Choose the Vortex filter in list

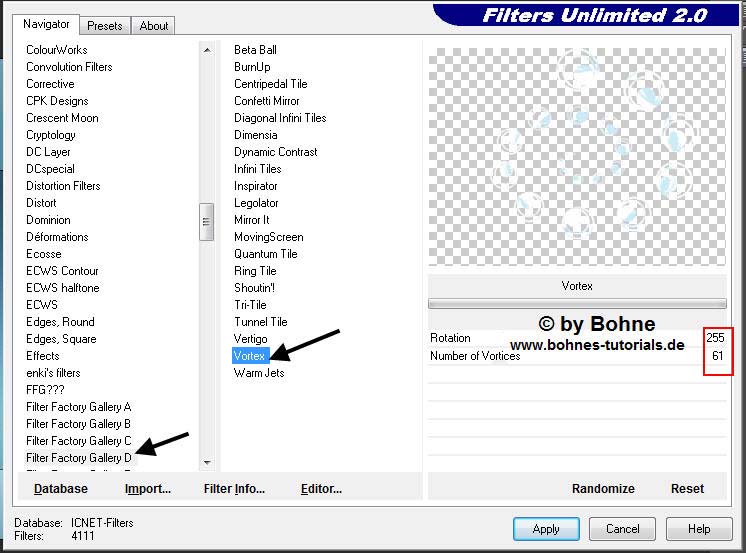click(x=249, y=356)
